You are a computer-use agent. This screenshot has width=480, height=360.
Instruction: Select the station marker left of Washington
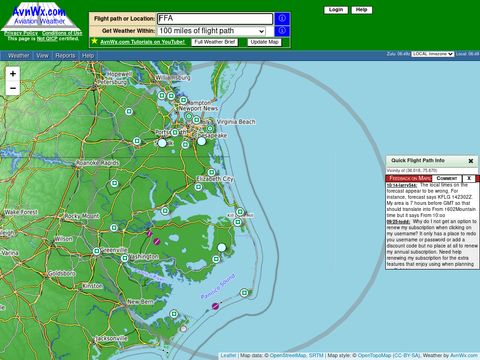pyautogui.click(x=125, y=258)
